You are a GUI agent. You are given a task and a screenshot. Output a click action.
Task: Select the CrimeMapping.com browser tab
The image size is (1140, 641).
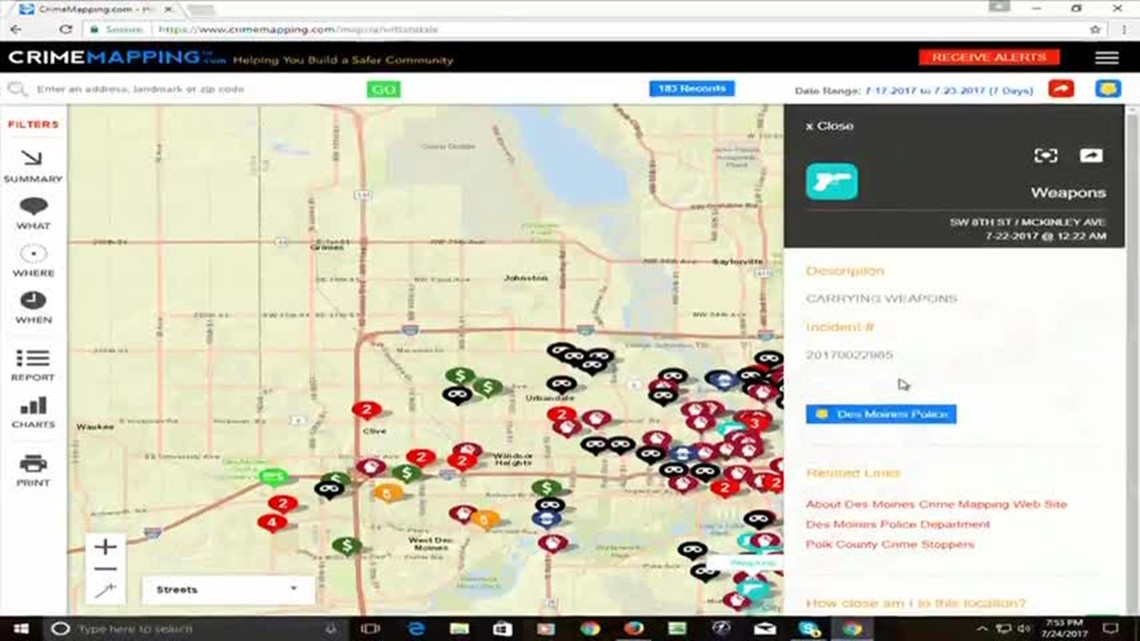point(95,9)
